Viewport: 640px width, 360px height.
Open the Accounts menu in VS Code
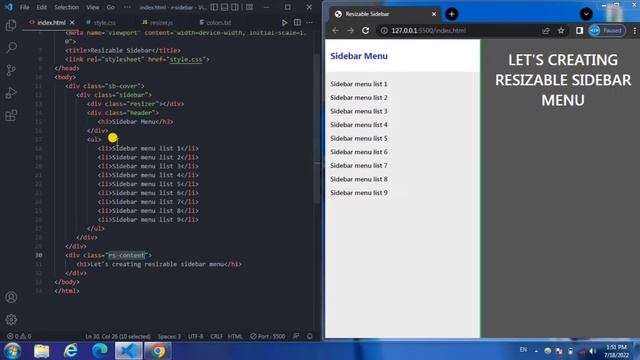[x=11, y=297]
